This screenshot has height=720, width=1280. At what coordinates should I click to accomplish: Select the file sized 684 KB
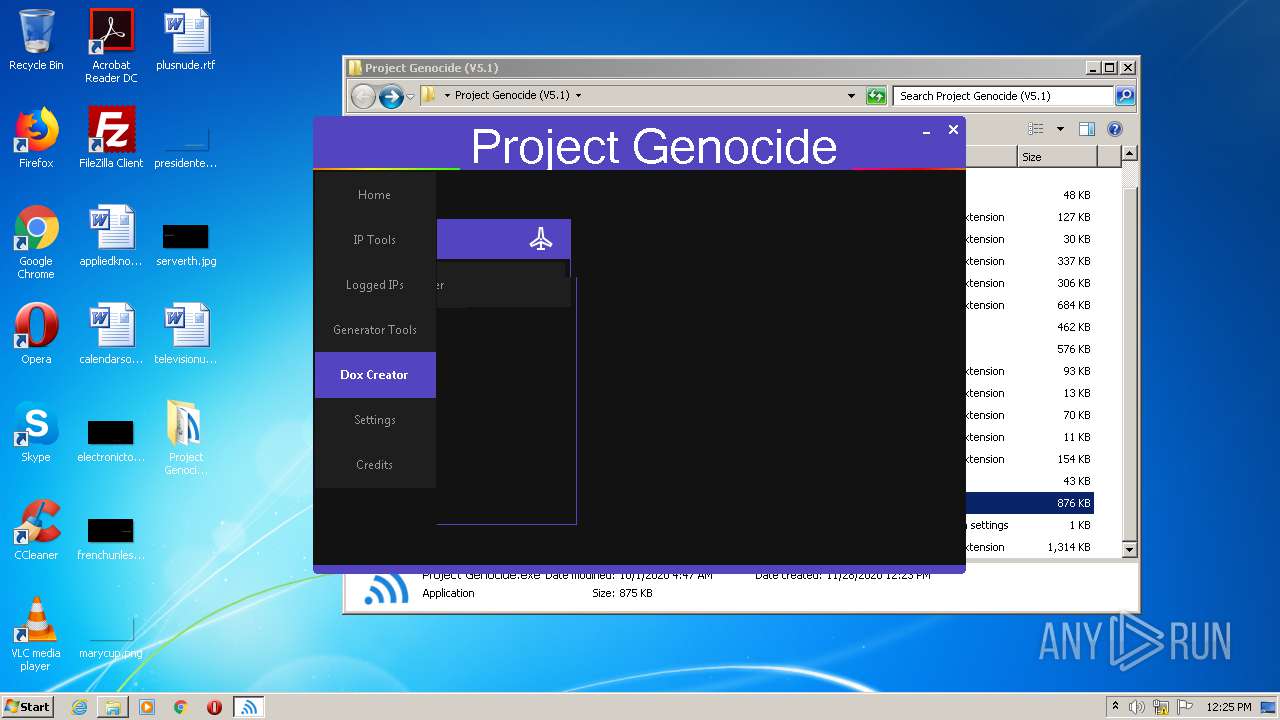point(1029,305)
